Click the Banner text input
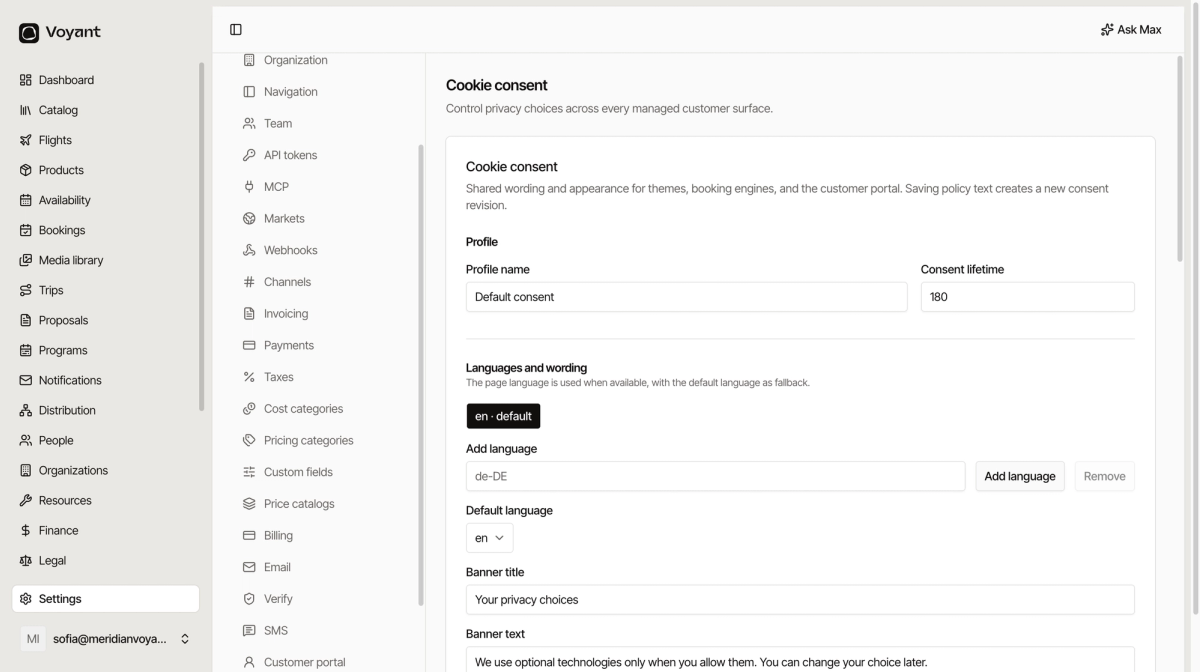 click(x=800, y=660)
